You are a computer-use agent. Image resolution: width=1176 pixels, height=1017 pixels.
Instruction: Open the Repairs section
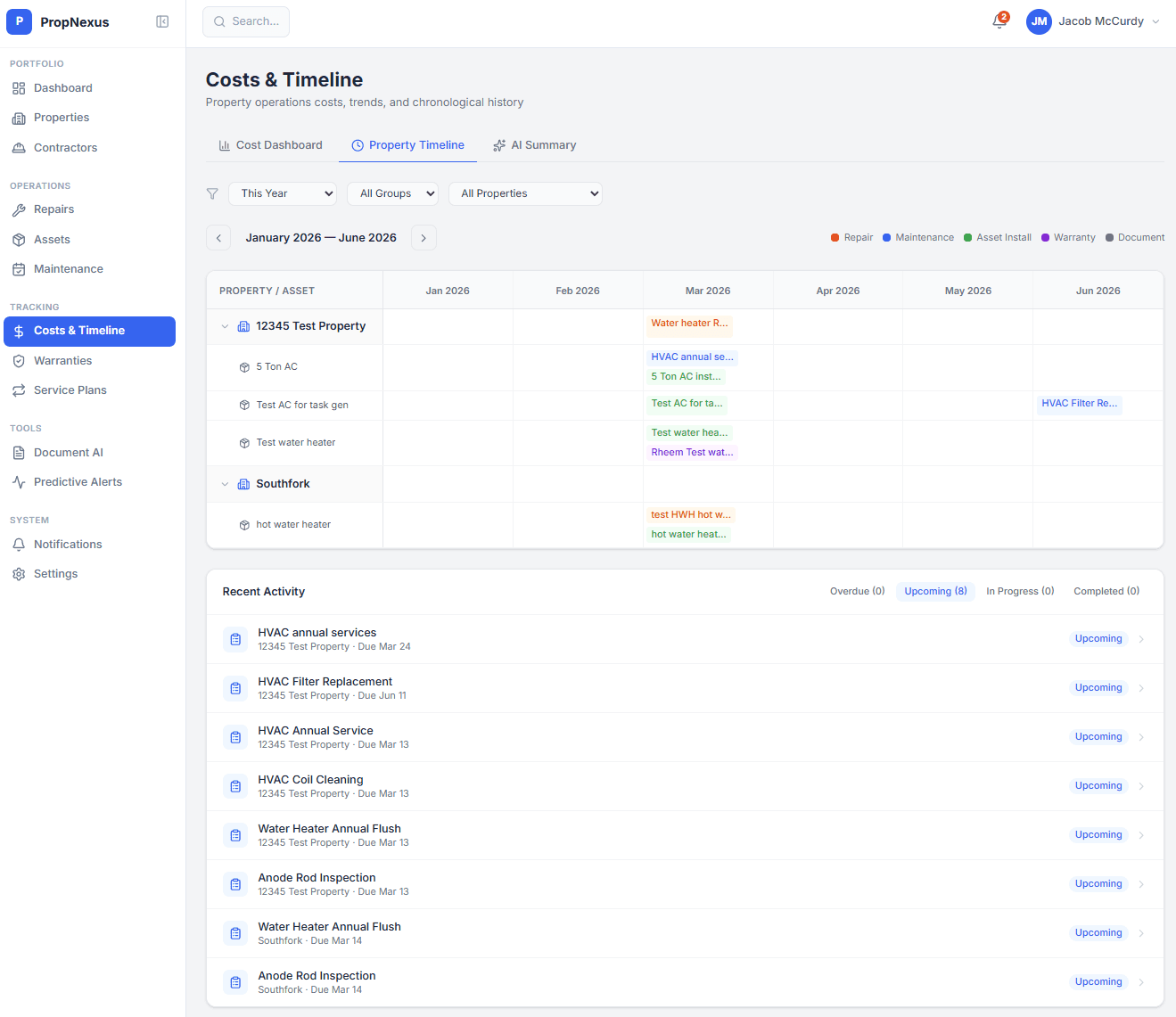coord(53,209)
